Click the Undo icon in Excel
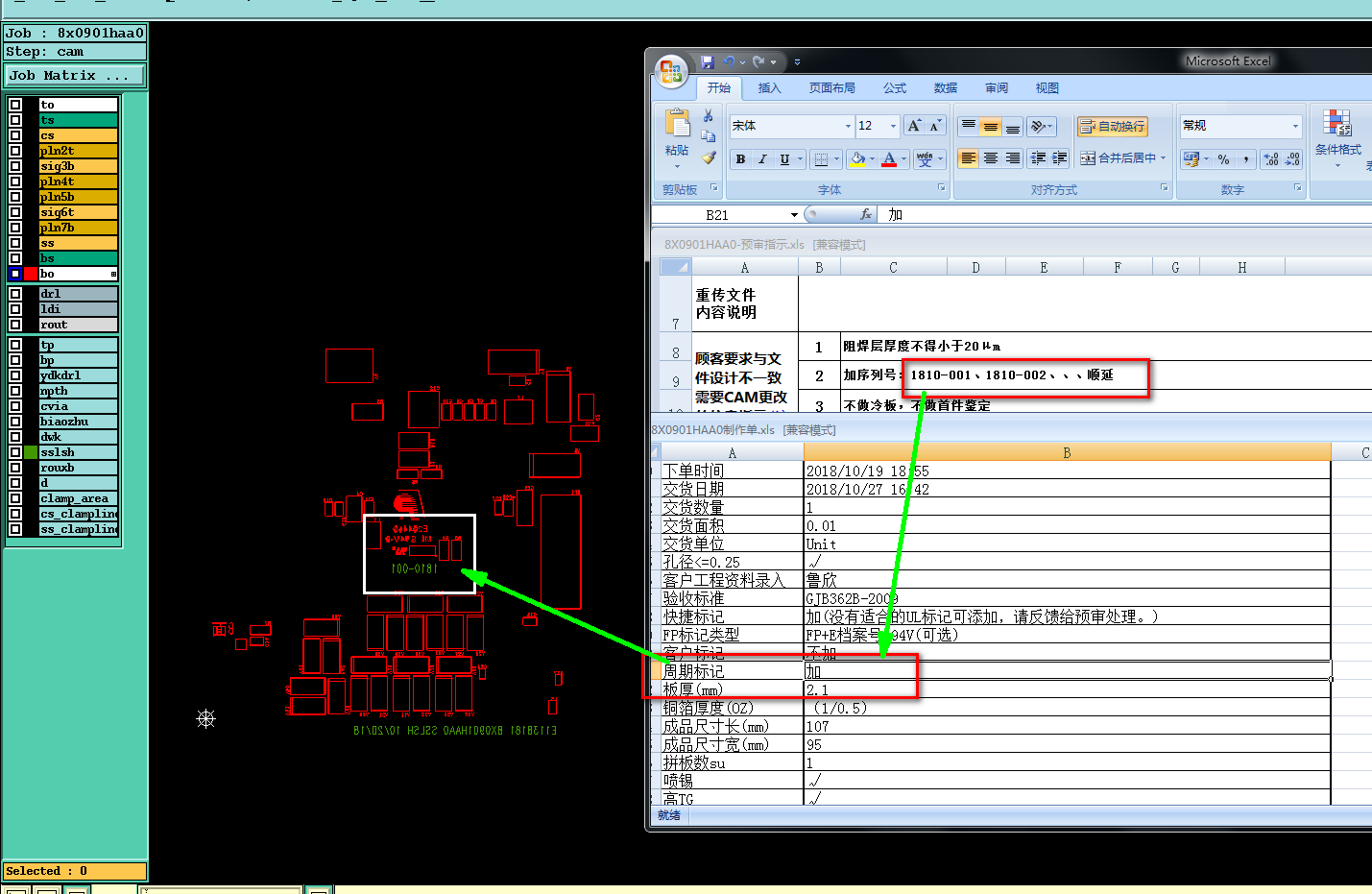The width and height of the screenshot is (1372, 894). pos(729,61)
